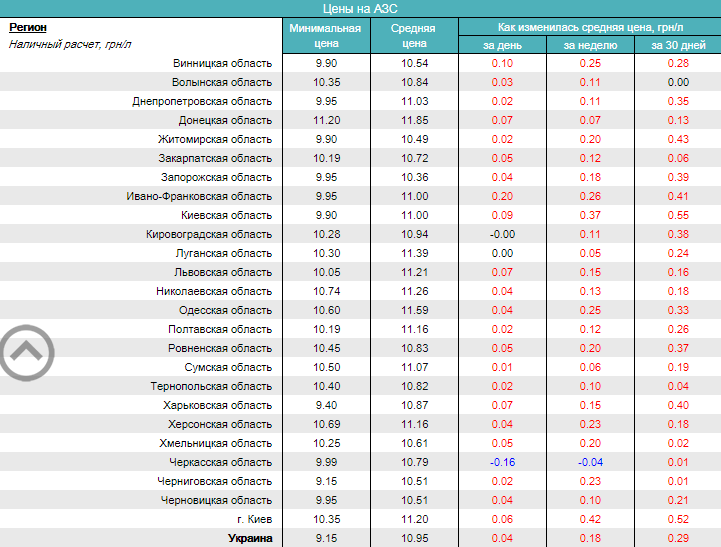Viewport: 721px width, 547px height.
Task: Click the 'Регион' column header link
Action: pyautogui.click(x=28, y=27)
